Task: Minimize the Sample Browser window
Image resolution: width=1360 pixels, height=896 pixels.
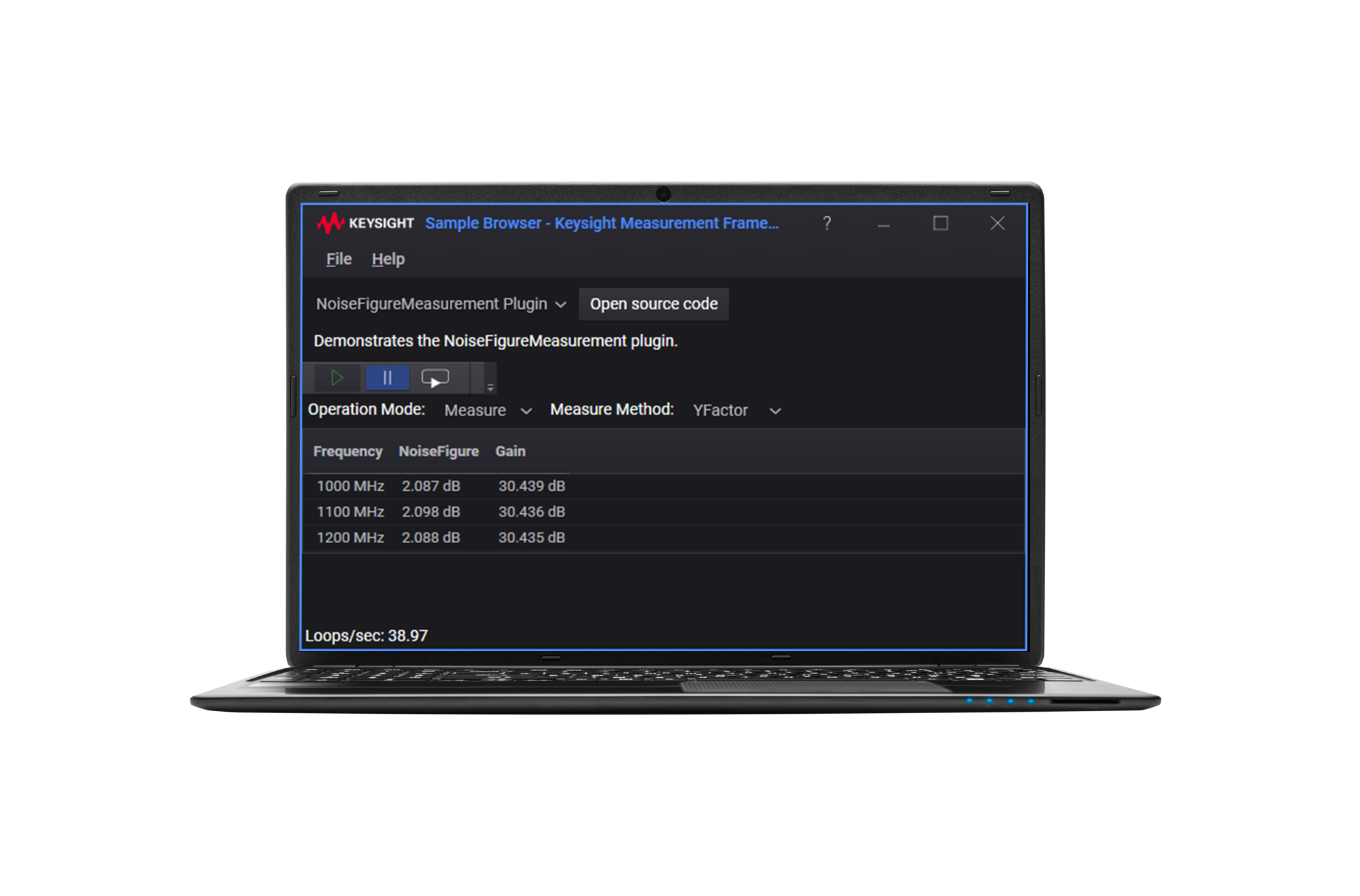Action: tap(883, 223)
